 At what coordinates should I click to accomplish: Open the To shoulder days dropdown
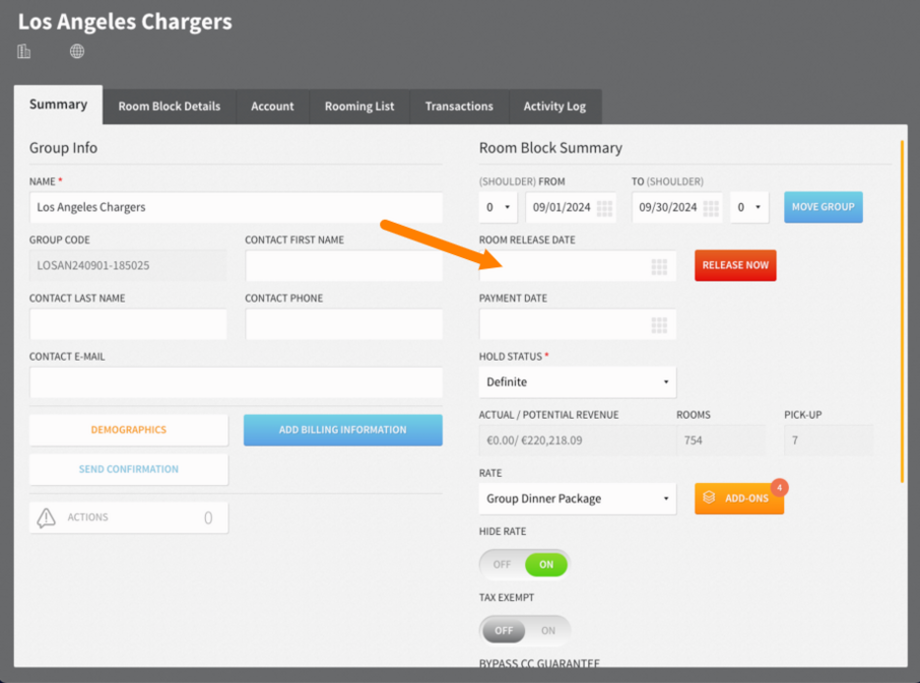[x=749, y=207]
